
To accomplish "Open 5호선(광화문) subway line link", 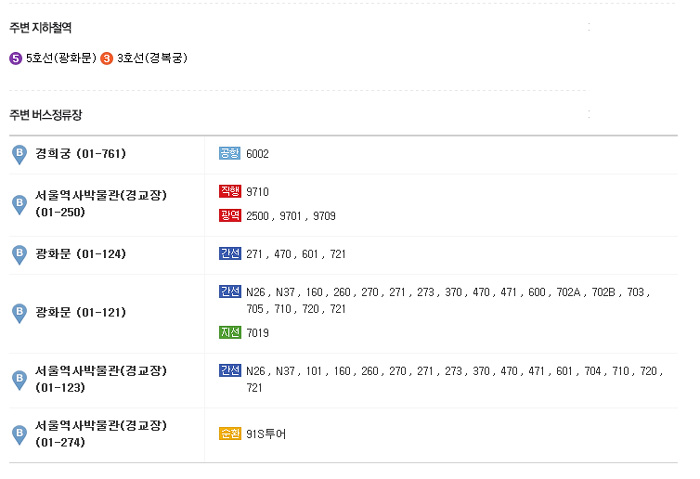I will click(x=61, y=58).
